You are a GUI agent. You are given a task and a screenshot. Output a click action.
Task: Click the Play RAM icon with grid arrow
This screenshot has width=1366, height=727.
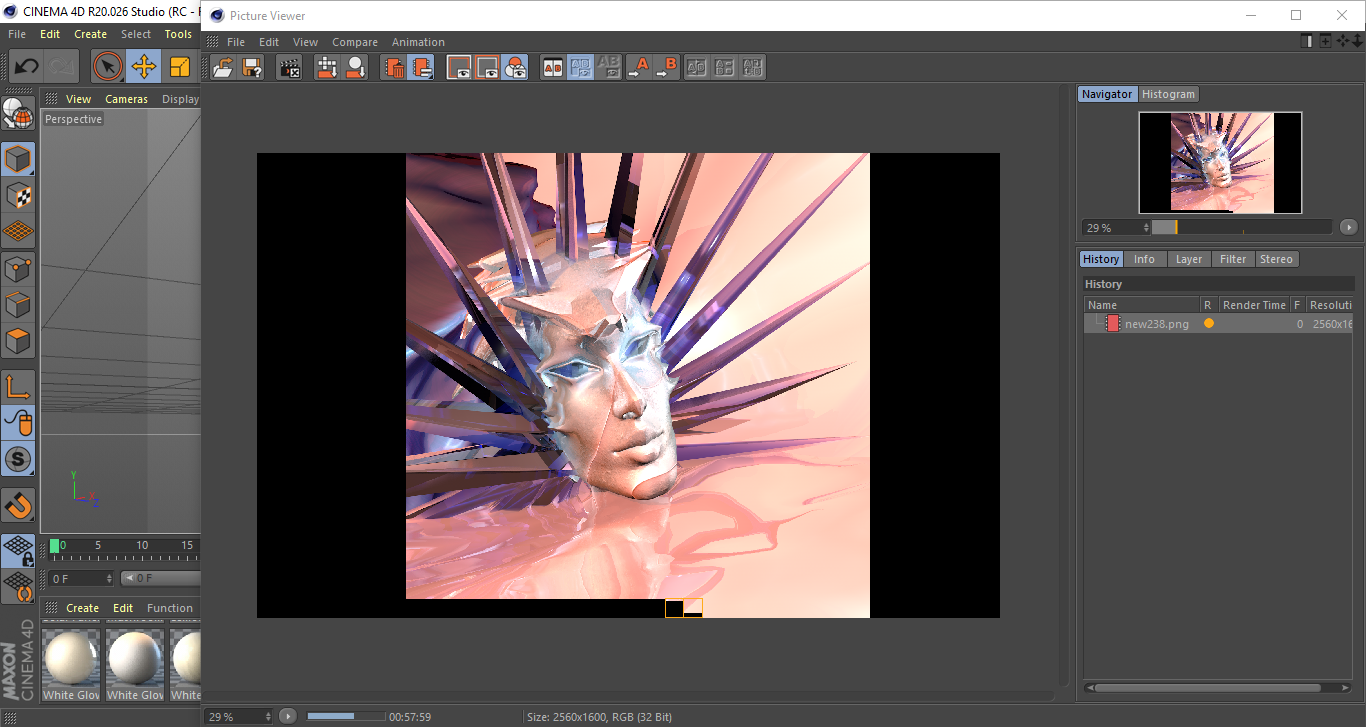click(327, 67)
